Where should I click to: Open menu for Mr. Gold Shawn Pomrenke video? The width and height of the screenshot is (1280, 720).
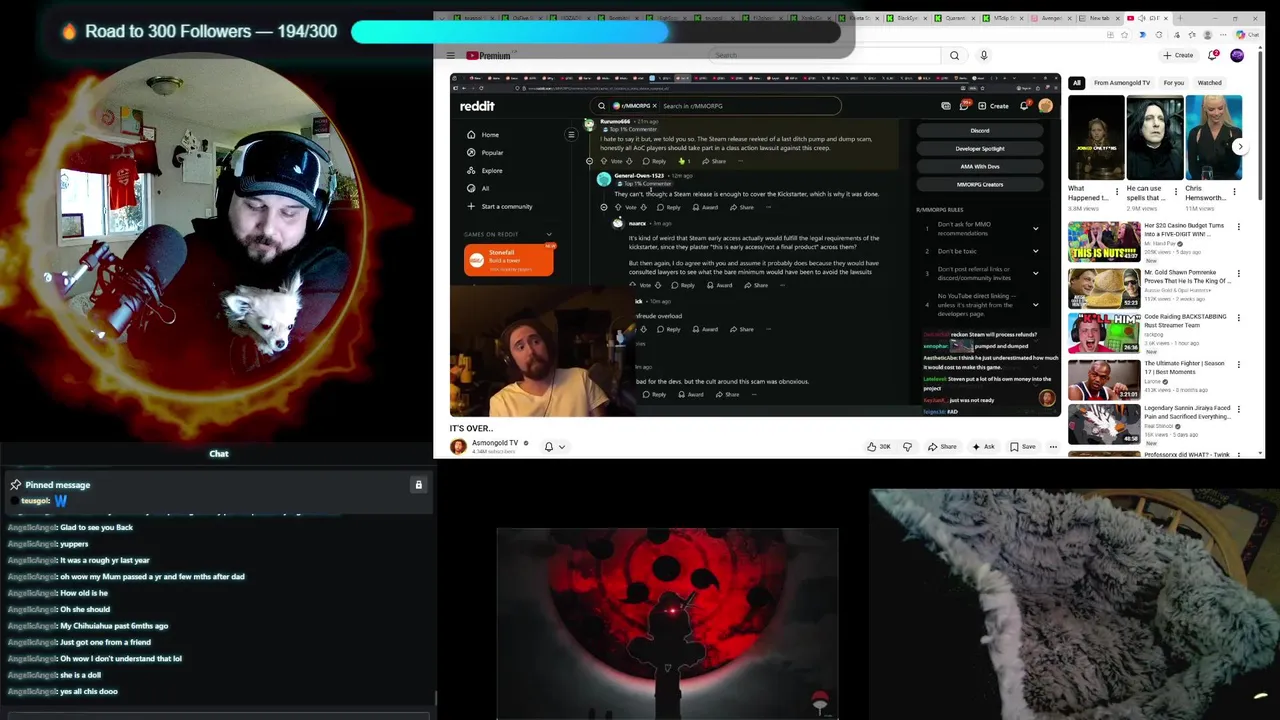[x=1239, y=273]
